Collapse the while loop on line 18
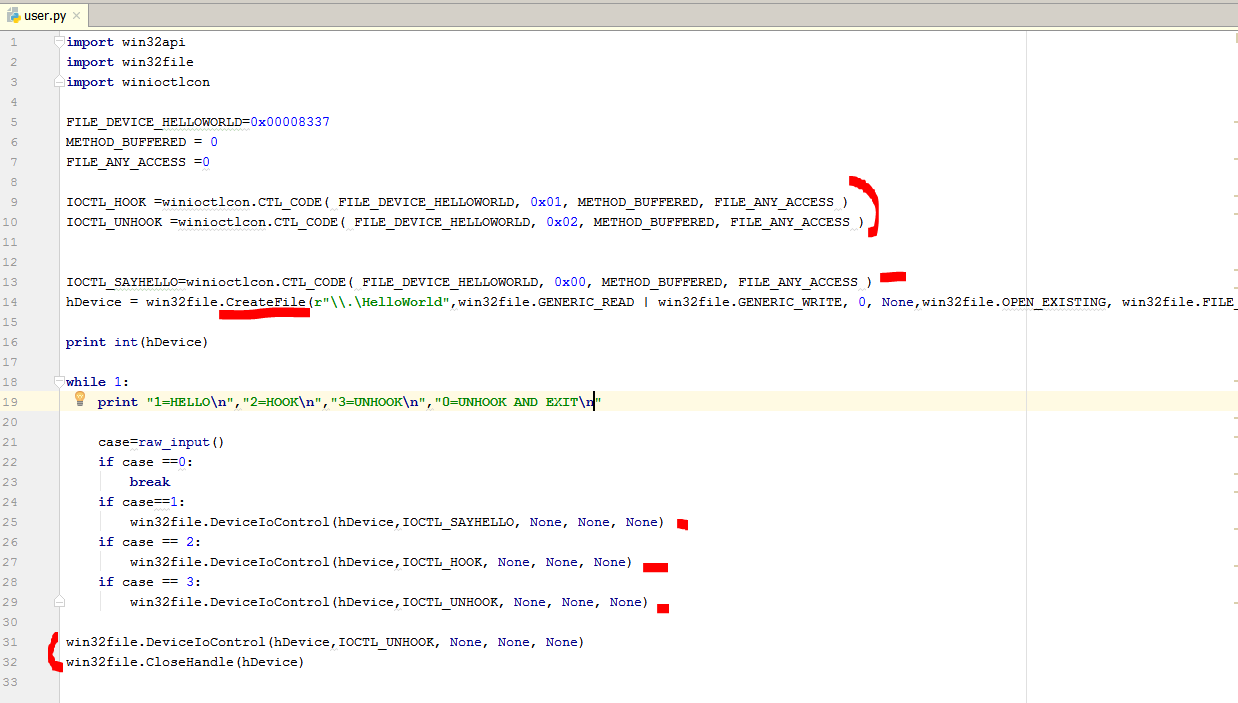The image size is (1238, 703). coord(59,381)
